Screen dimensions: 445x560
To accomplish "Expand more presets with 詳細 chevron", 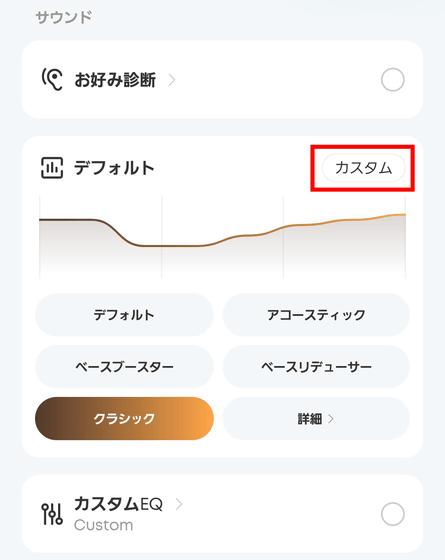I will [x=331, y=419].
